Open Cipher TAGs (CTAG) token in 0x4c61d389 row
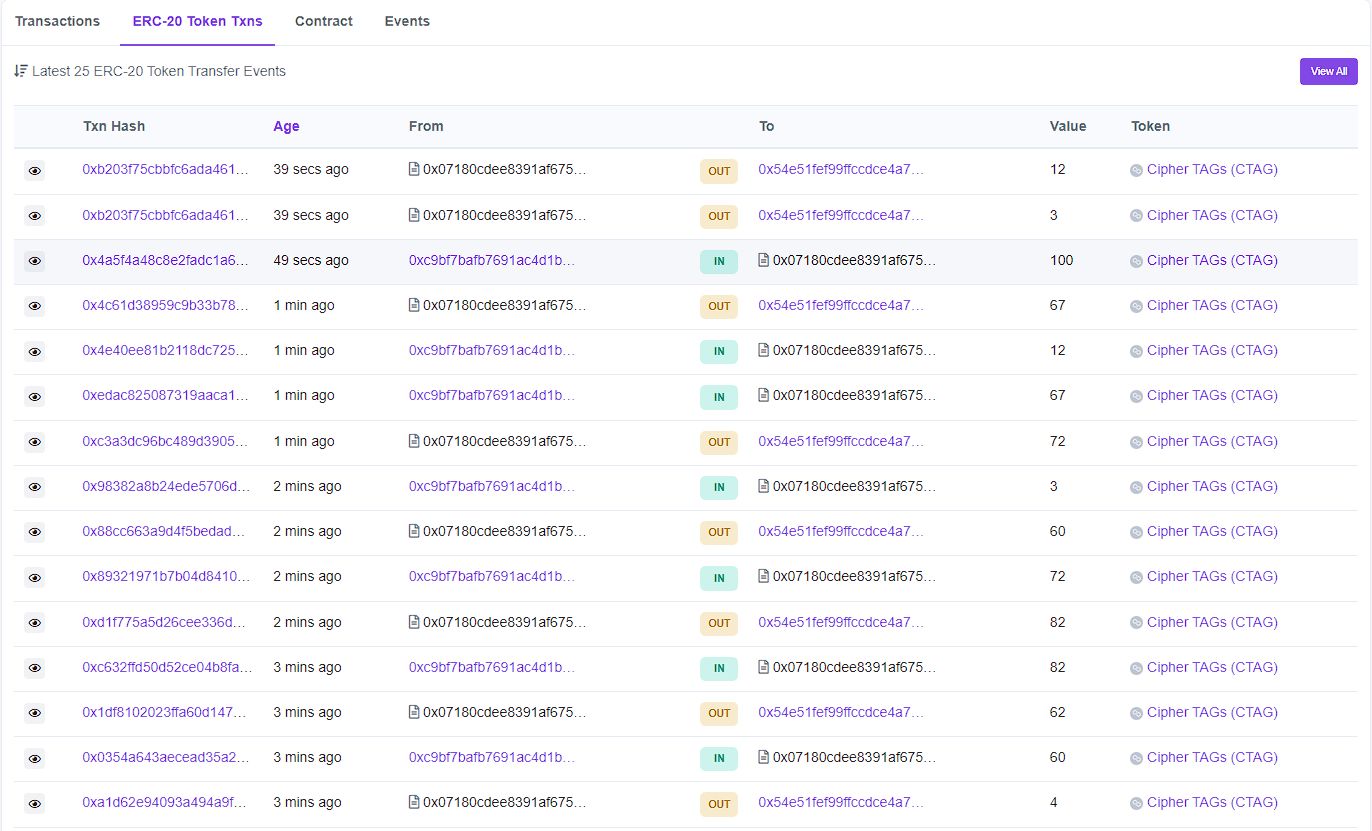Viewport: 1372px width, 831px height. pos(1212,305)
